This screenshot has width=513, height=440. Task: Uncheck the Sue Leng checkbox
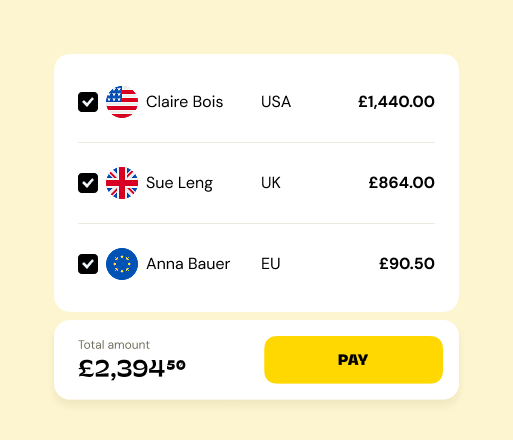(88, 183)
